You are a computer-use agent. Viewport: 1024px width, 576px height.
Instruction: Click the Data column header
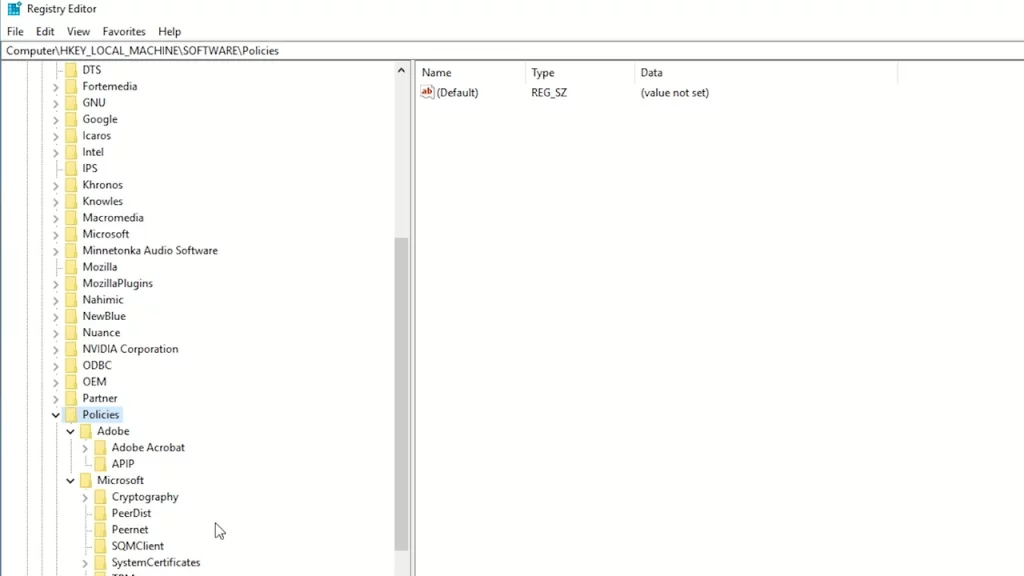click(x=651, y=72)
